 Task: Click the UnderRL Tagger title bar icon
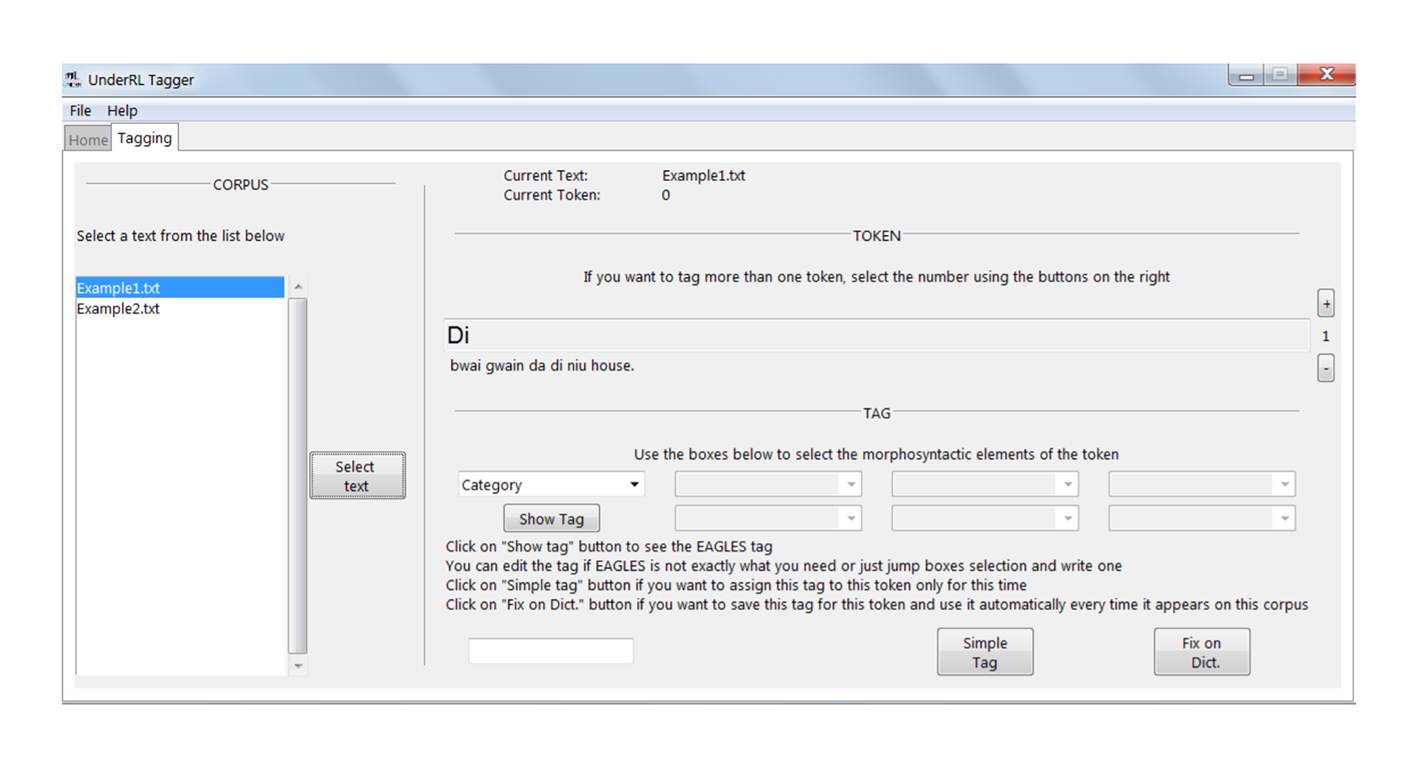click(x=73, y=80)
